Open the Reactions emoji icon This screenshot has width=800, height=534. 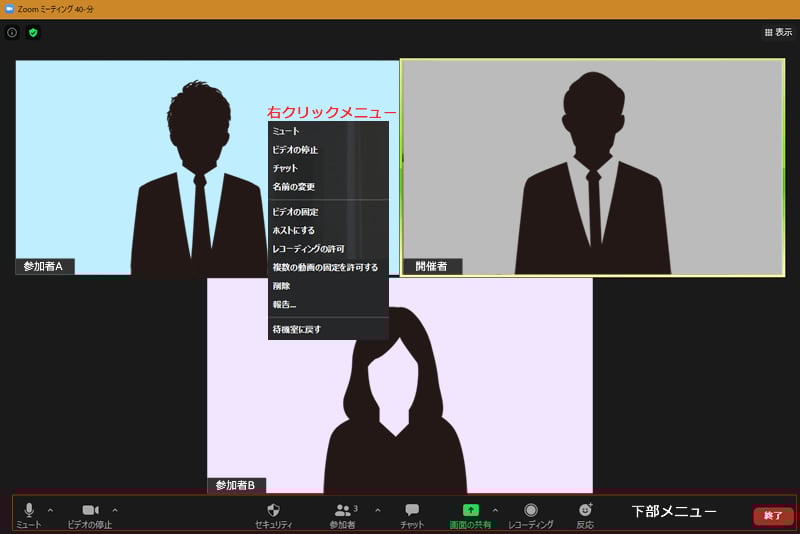[x=585, y=510]
